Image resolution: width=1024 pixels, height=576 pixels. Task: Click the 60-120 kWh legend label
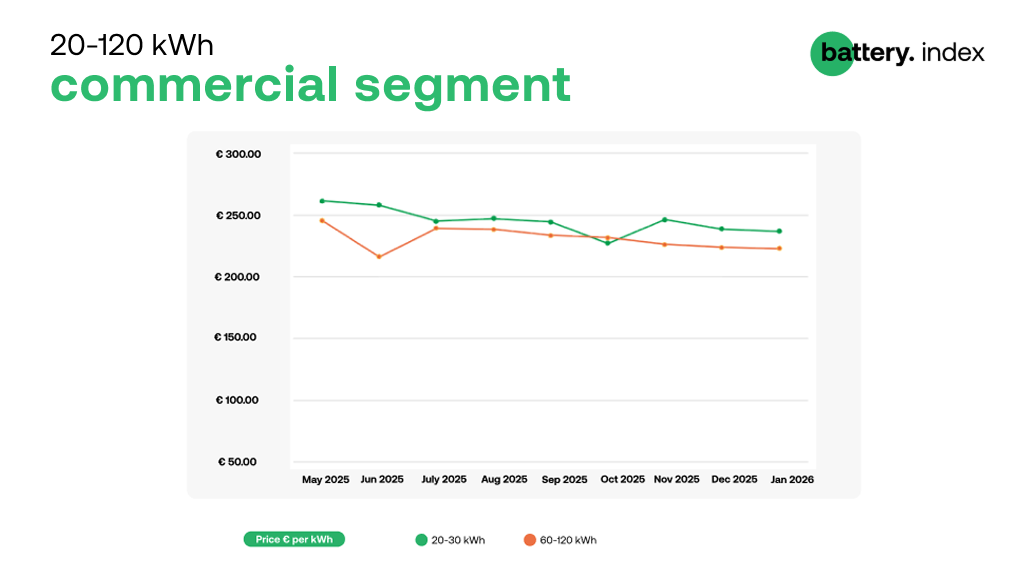click(568, 541)
